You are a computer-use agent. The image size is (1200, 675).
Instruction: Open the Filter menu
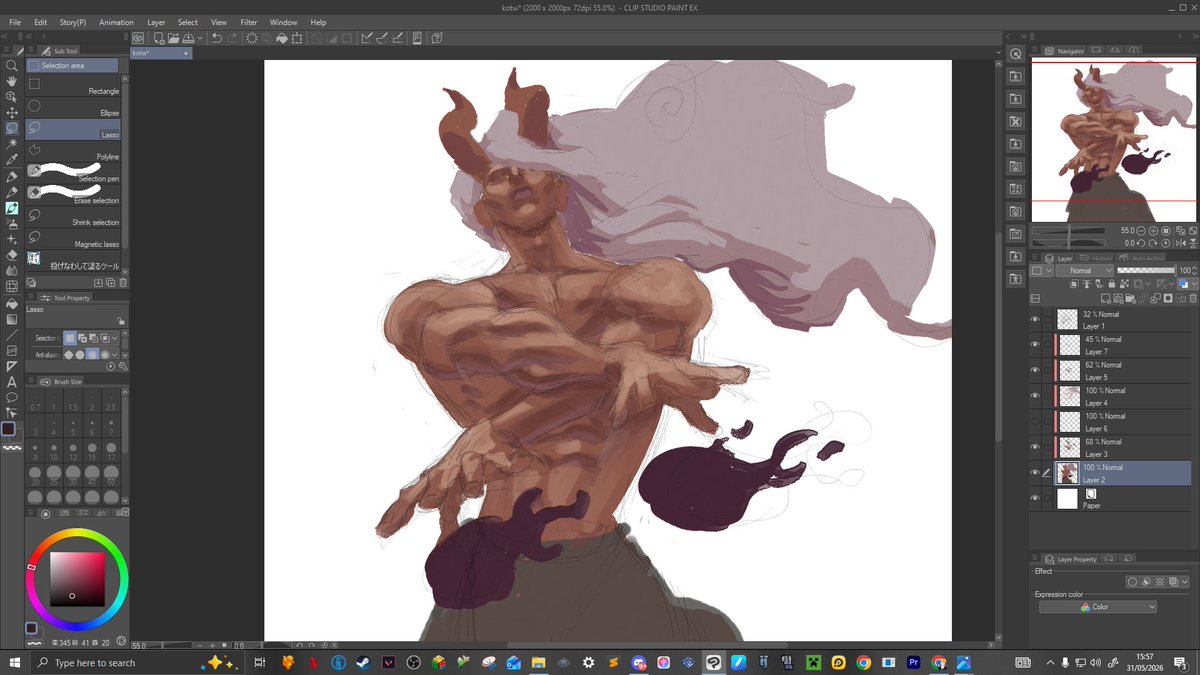(249, 22)
